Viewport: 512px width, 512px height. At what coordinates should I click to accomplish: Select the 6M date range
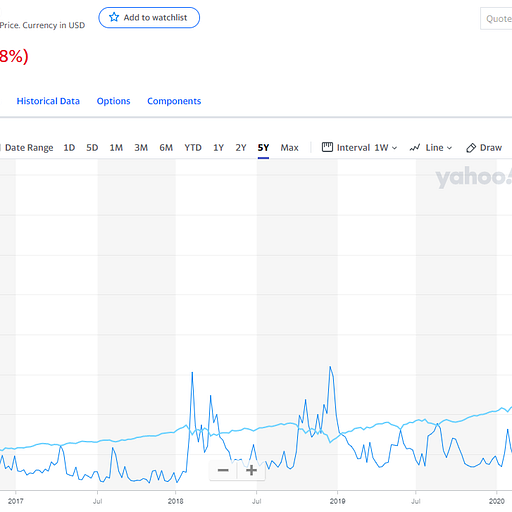pyautogui.click(x=166, y=148)
